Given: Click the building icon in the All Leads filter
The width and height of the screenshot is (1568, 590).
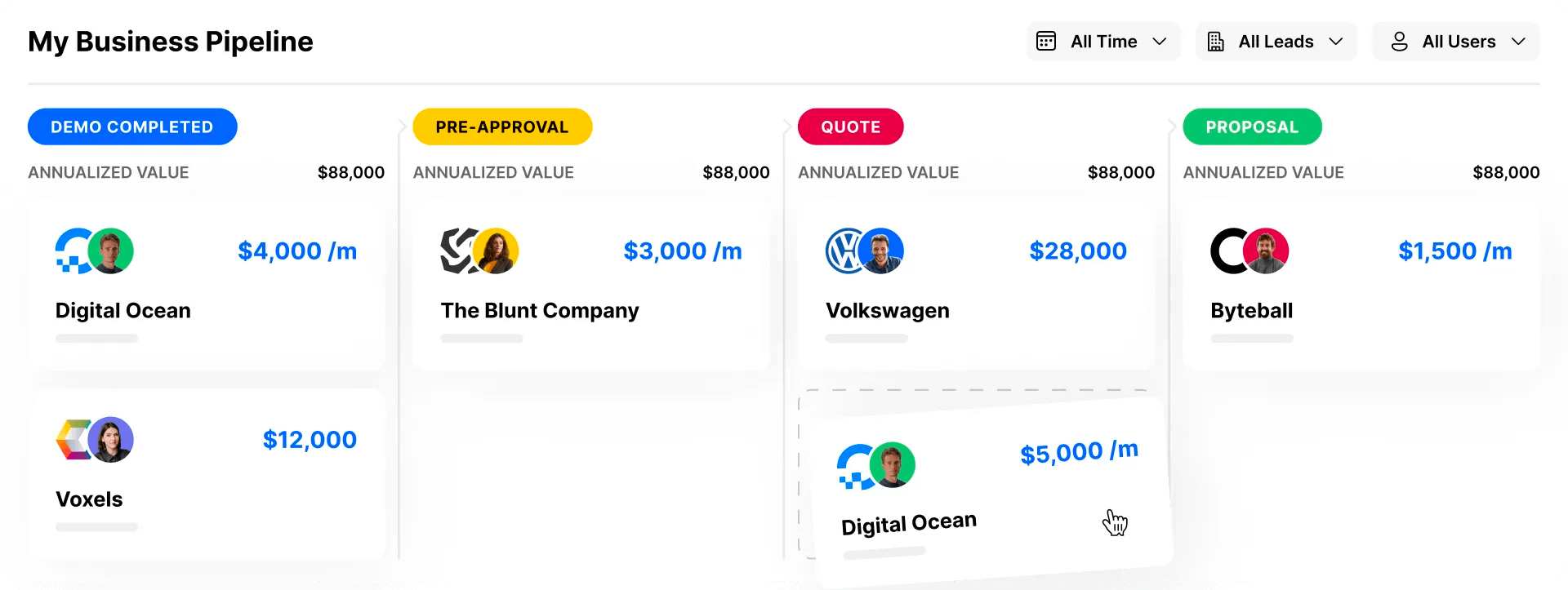Looking at the screenshot, I should 1217,41.
